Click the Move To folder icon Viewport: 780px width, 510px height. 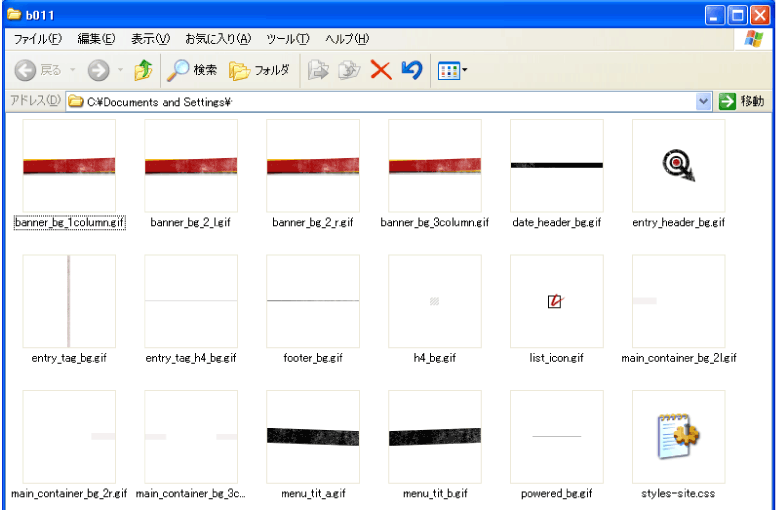[318, 70]
